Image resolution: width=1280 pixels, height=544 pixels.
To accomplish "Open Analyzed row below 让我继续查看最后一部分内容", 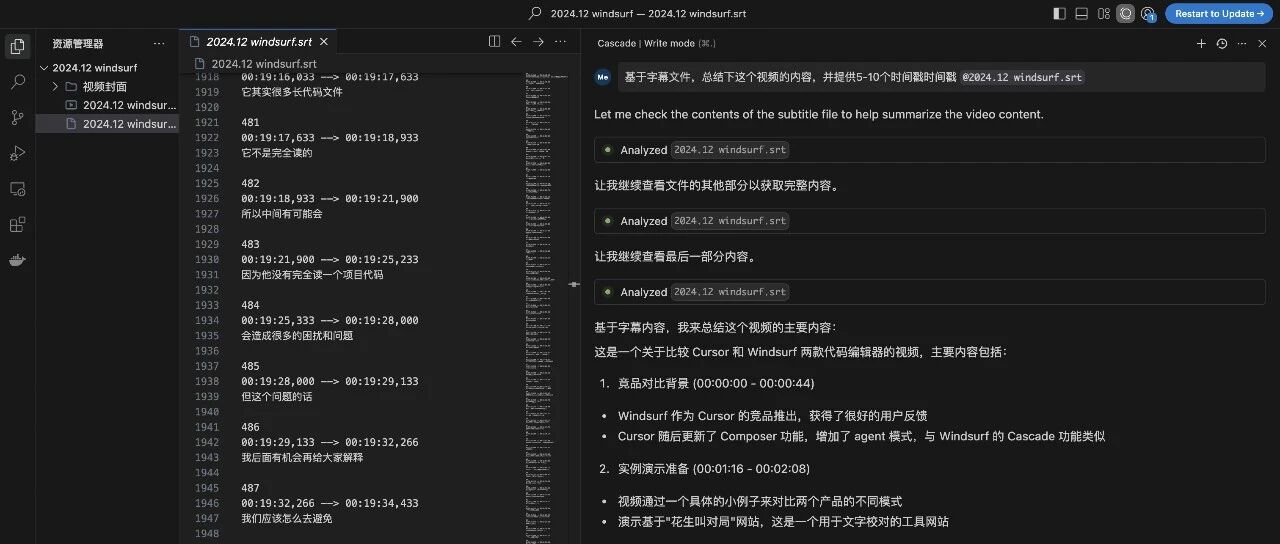I will pyautogui.click(x=929, y=292).
